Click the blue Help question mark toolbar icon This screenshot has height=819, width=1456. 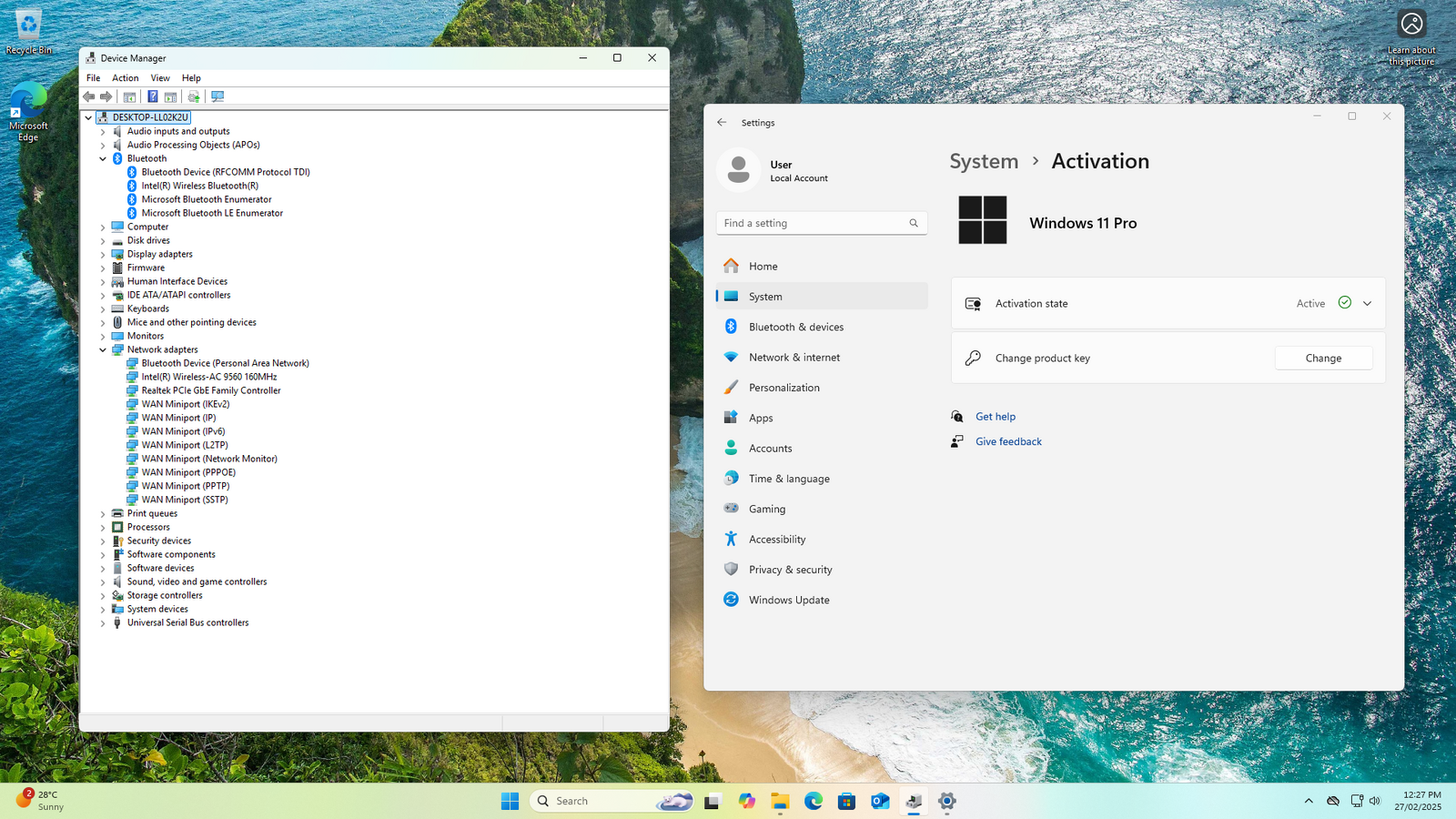pyautogui.click(x=153, y=96)
